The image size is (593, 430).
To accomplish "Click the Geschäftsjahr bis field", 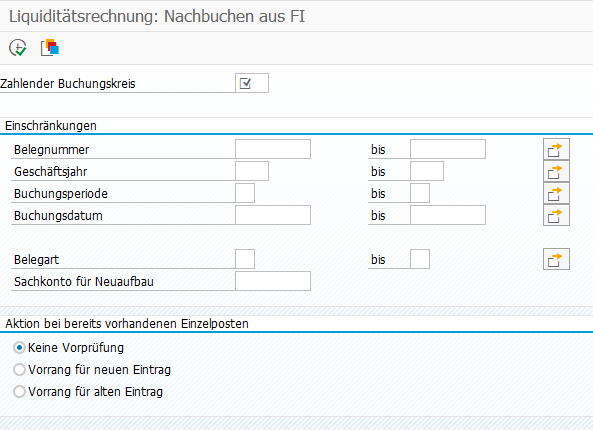I will 427,171.
